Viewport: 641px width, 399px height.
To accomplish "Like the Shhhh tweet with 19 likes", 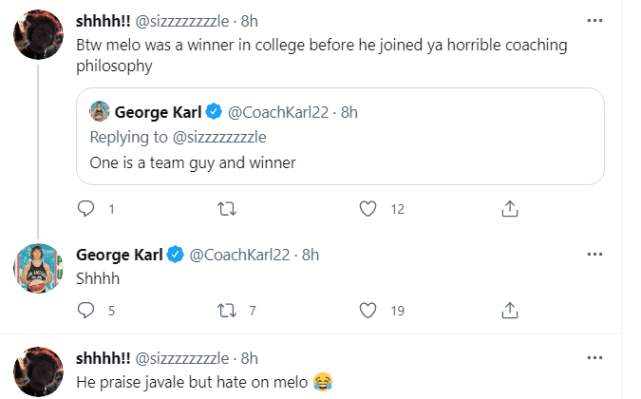I will click(x=368, y=310).
